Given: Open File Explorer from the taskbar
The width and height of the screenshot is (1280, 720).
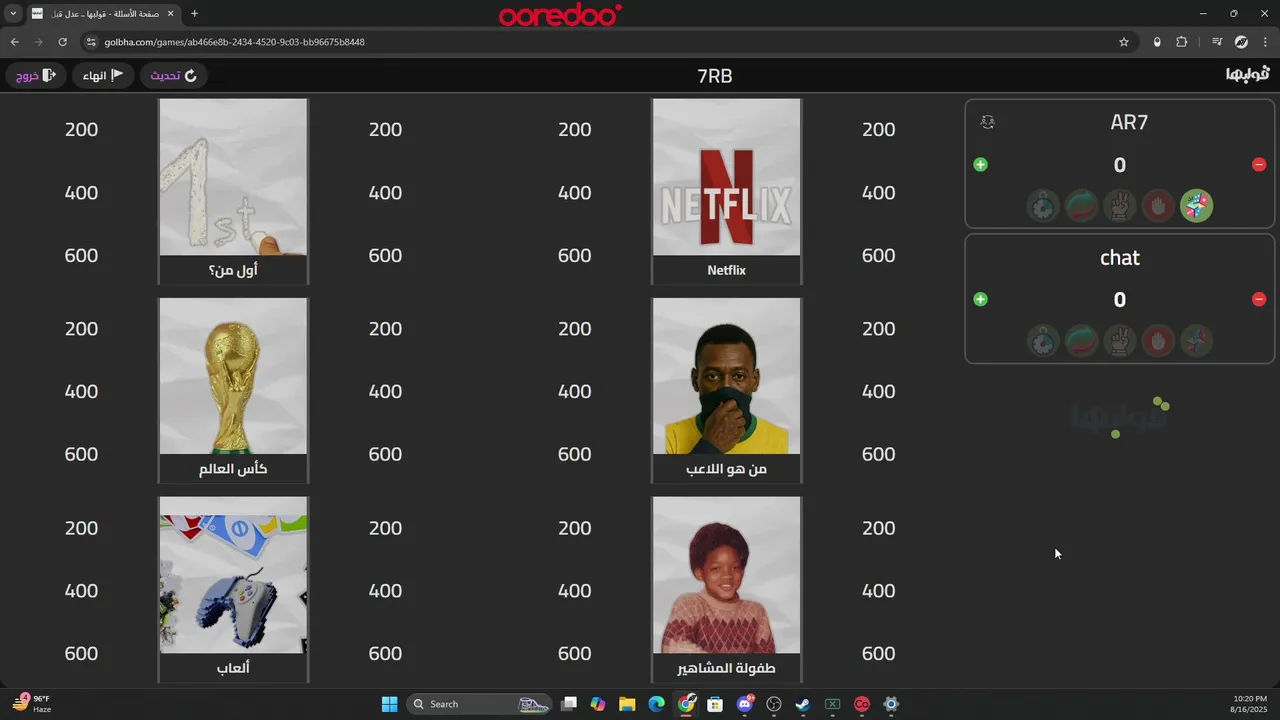Looking at the screenshot, I should tap(627, 704).
